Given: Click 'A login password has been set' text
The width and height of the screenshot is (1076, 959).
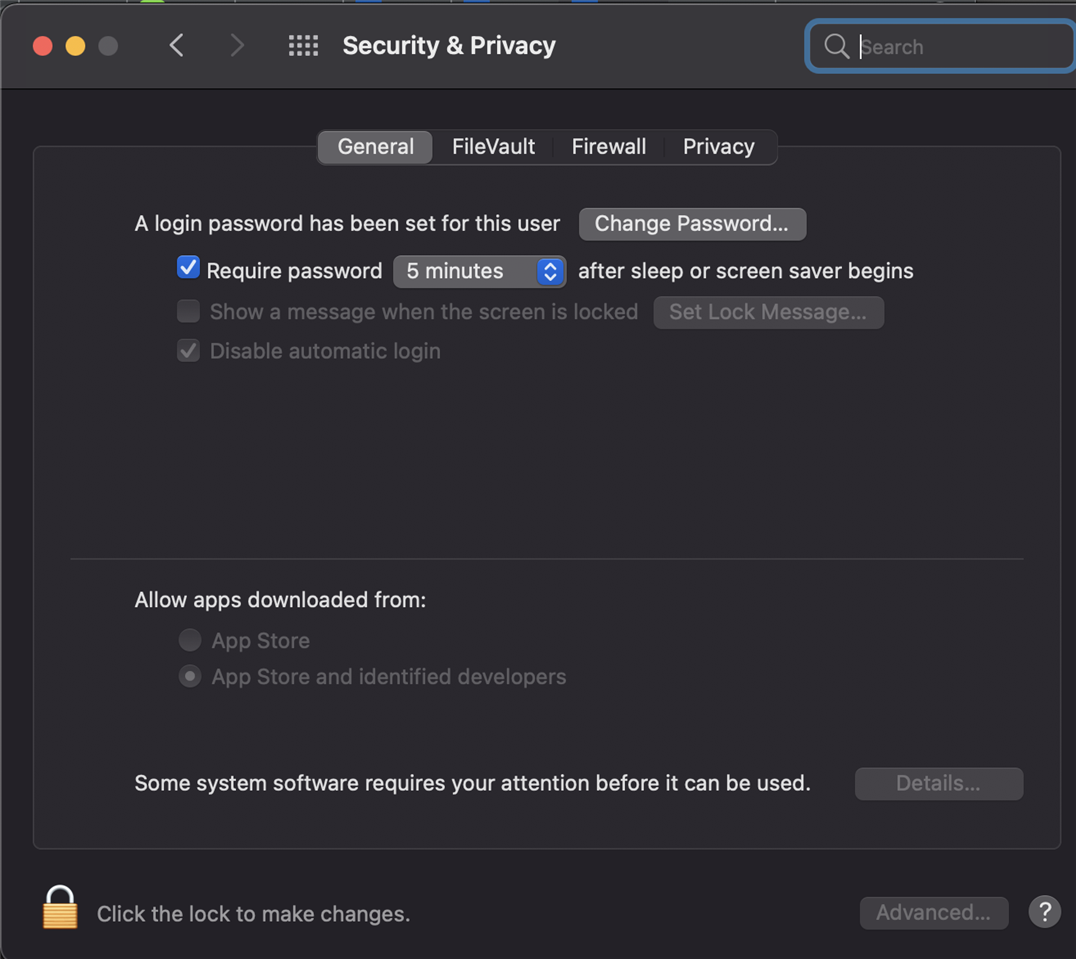Looking at the screenshot, I should coord(347,224).
